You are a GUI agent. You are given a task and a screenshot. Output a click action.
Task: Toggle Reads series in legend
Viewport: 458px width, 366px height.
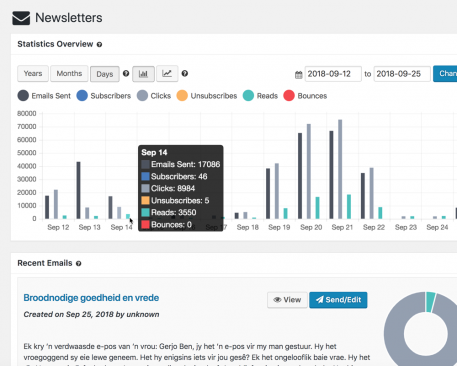(x=260, y=96)
